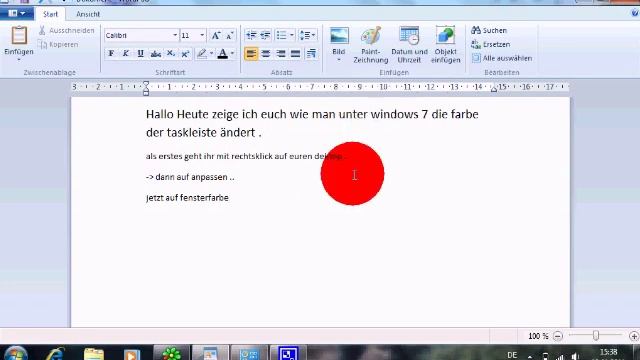Align text right

pyautogui.click(x=280, y=53)
